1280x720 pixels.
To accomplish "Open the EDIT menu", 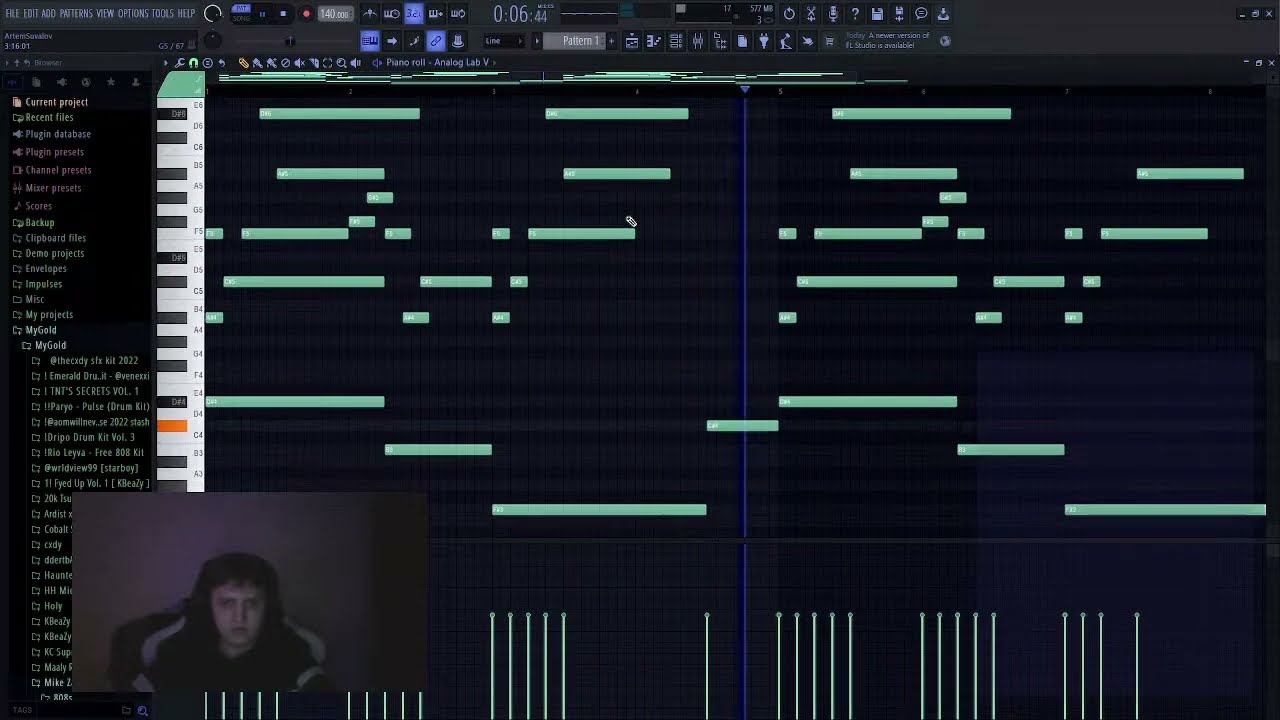I will 31,13.
